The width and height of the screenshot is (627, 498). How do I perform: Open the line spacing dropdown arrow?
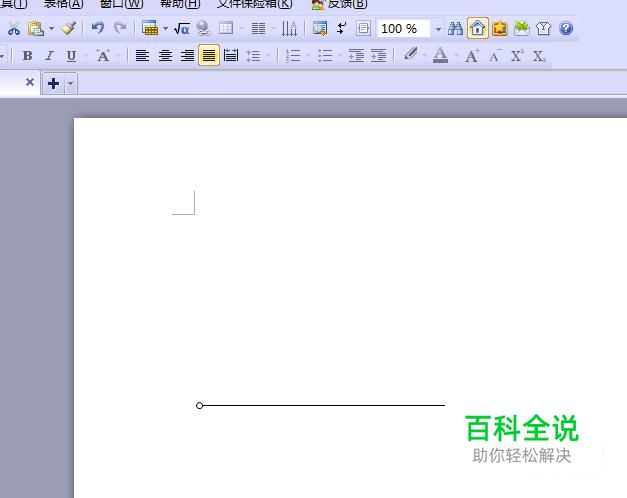[x=269, y=56]
